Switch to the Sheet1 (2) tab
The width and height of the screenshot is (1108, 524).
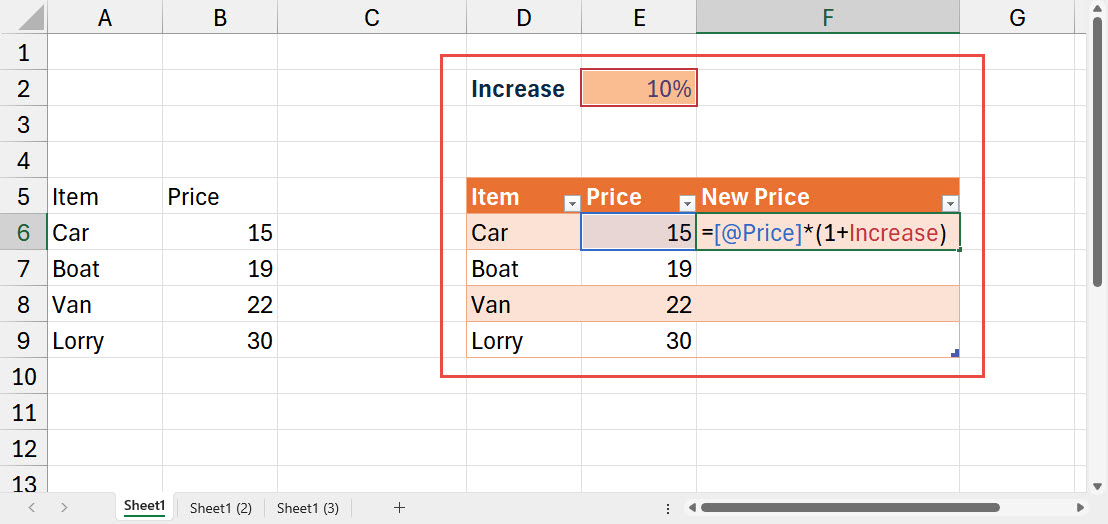220,508
